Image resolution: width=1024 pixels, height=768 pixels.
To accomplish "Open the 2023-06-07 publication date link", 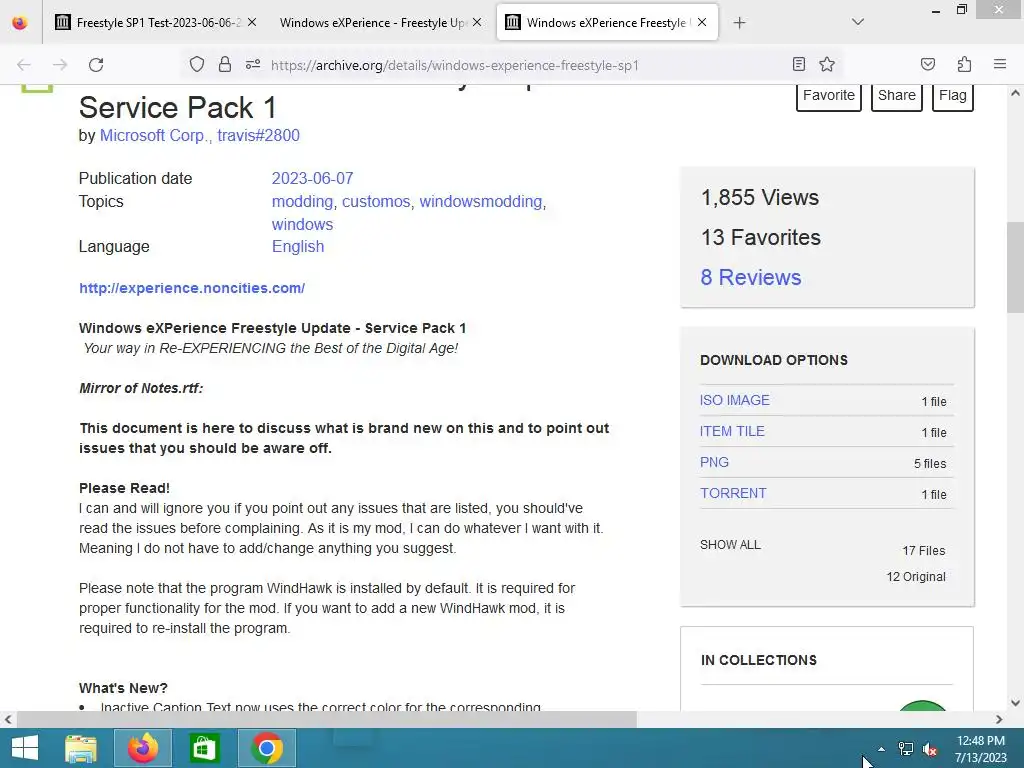I will pyautogui.click(x=312, y=178).
